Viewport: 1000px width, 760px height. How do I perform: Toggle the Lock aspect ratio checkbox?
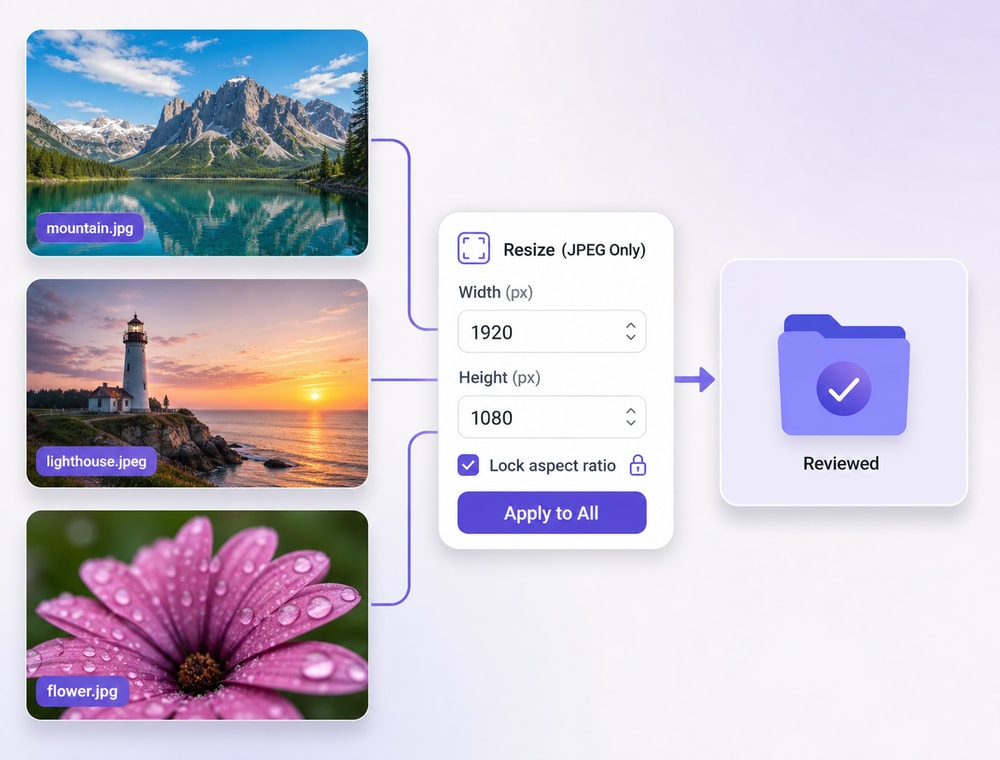click(468, 465)
